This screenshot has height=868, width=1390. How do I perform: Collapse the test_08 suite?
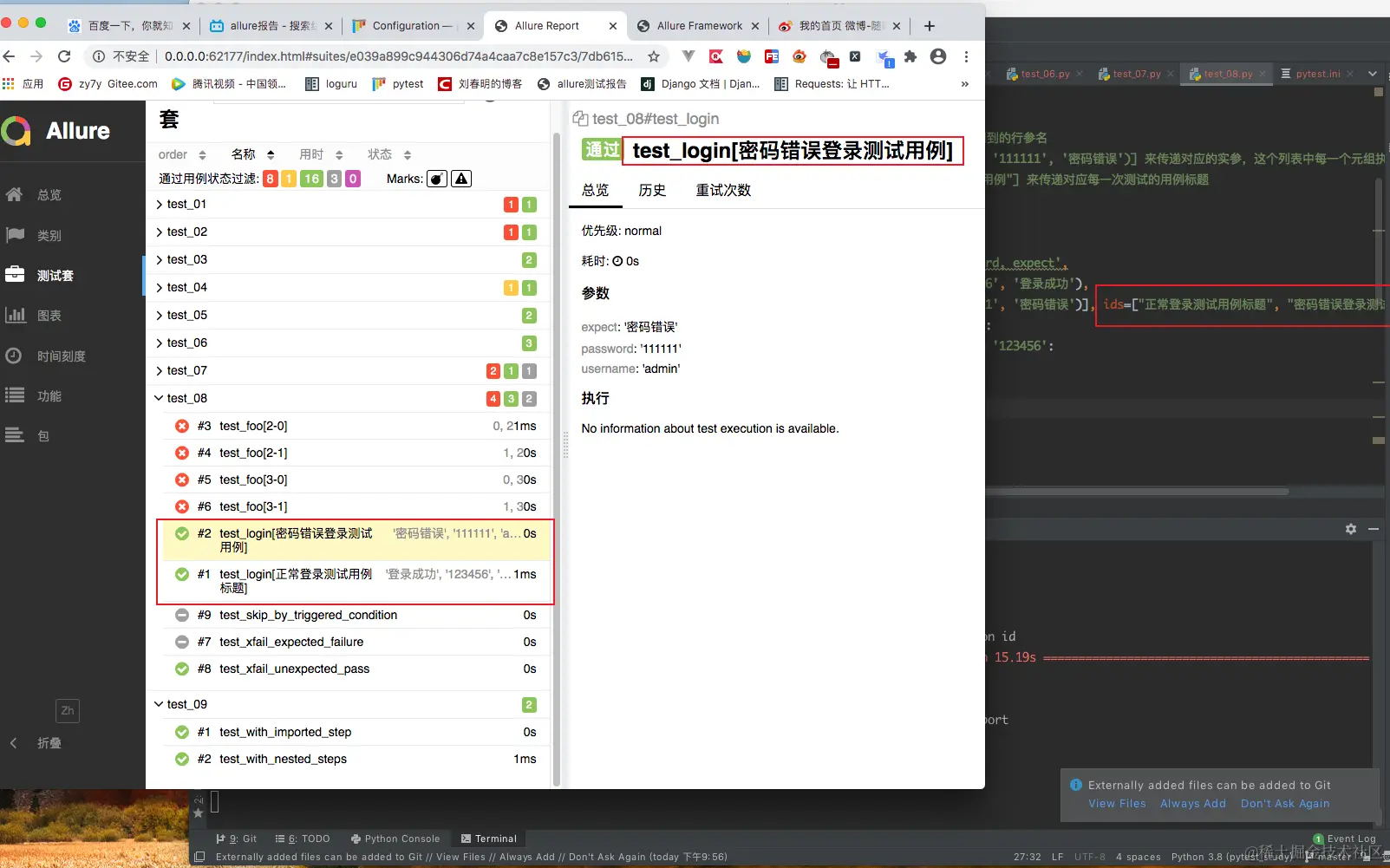click(x=348, y=399)
